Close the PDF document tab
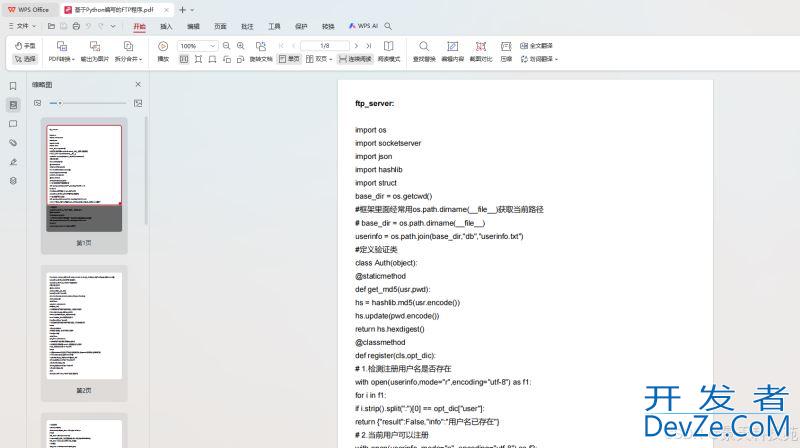This screenshot has height=448, width=800. (x=166, y=10)
